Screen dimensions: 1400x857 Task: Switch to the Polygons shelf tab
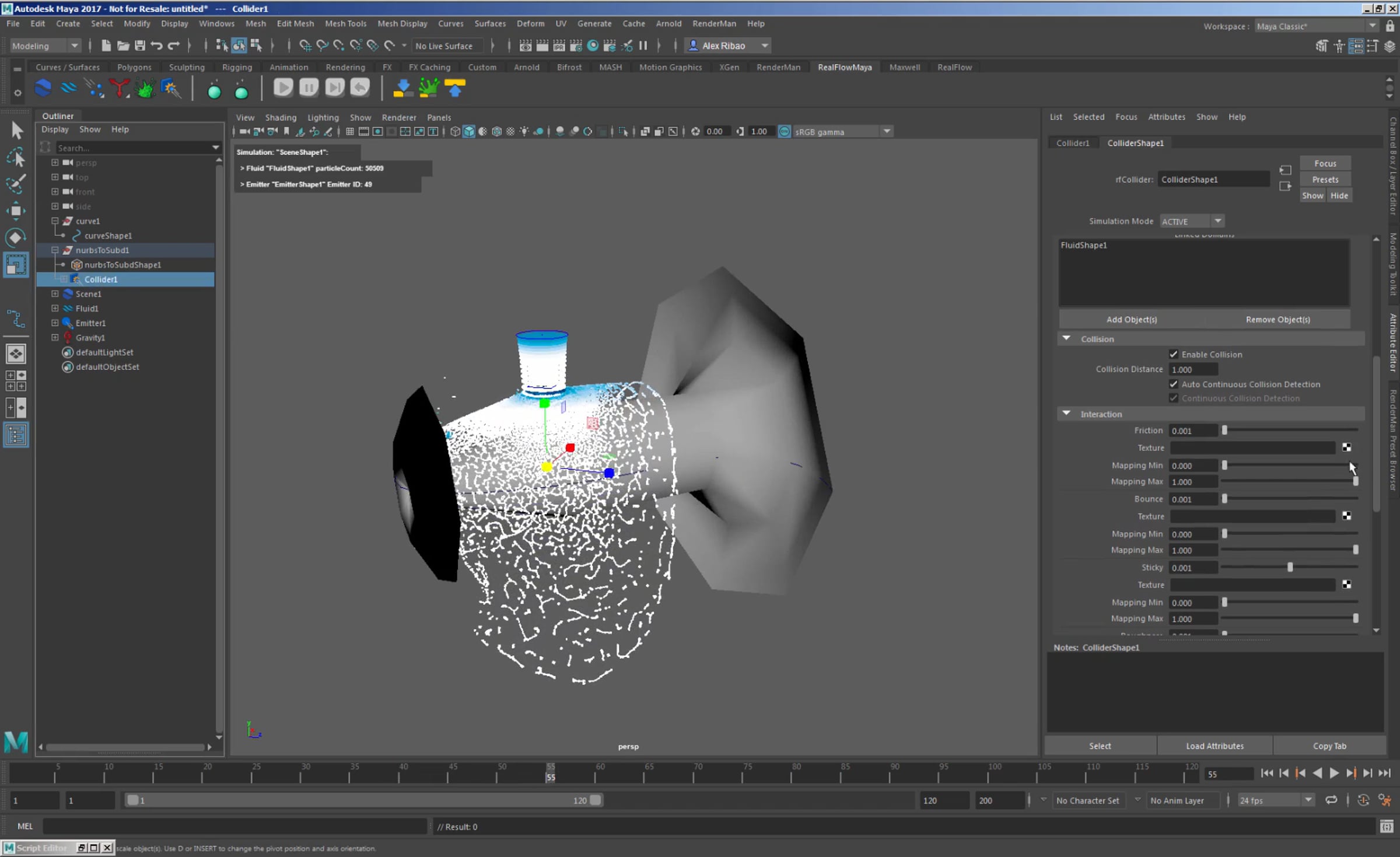point(134,67)
